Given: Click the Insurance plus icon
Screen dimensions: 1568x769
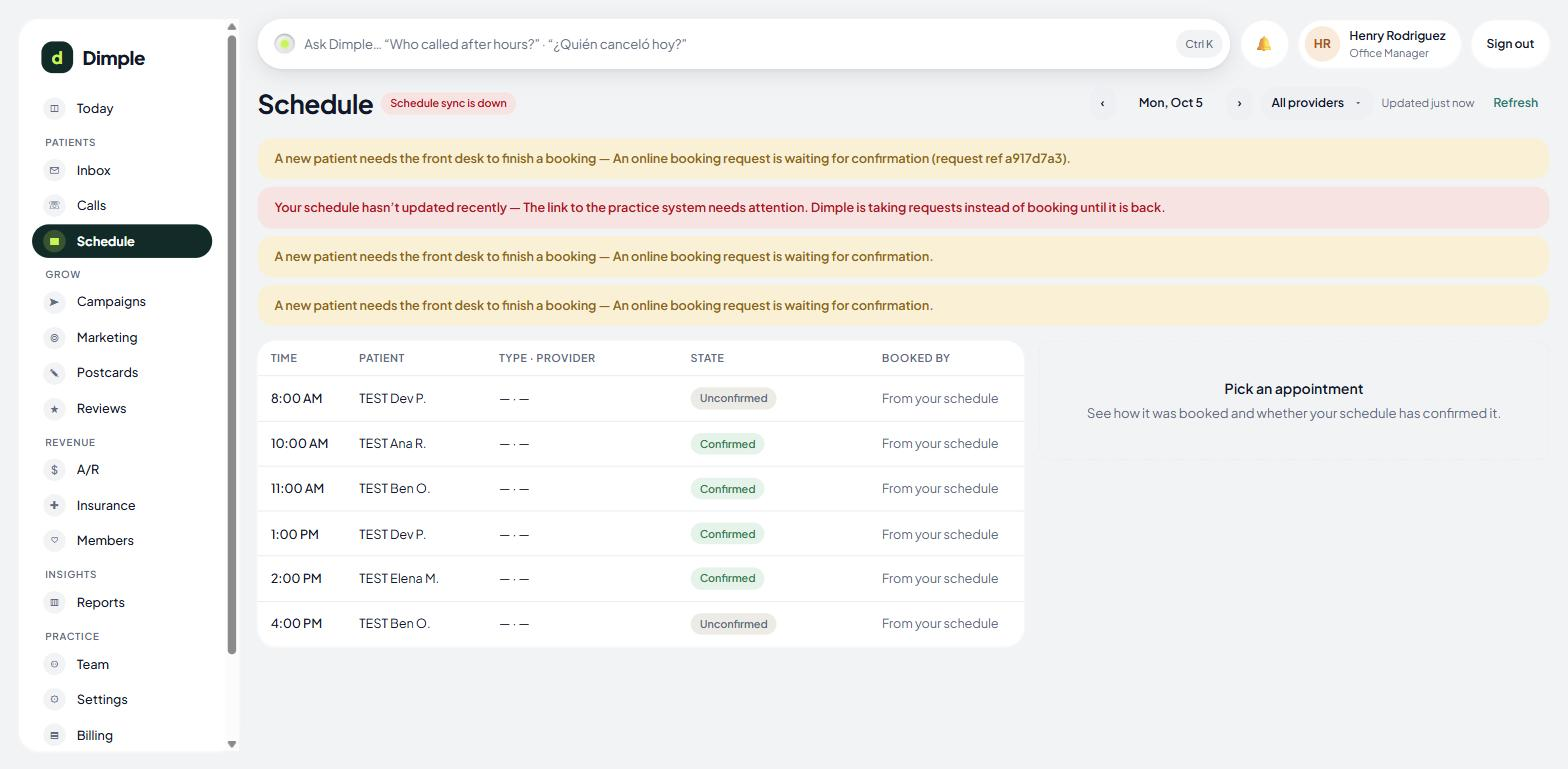Looking at the screenshot, I should pos(55,506).
